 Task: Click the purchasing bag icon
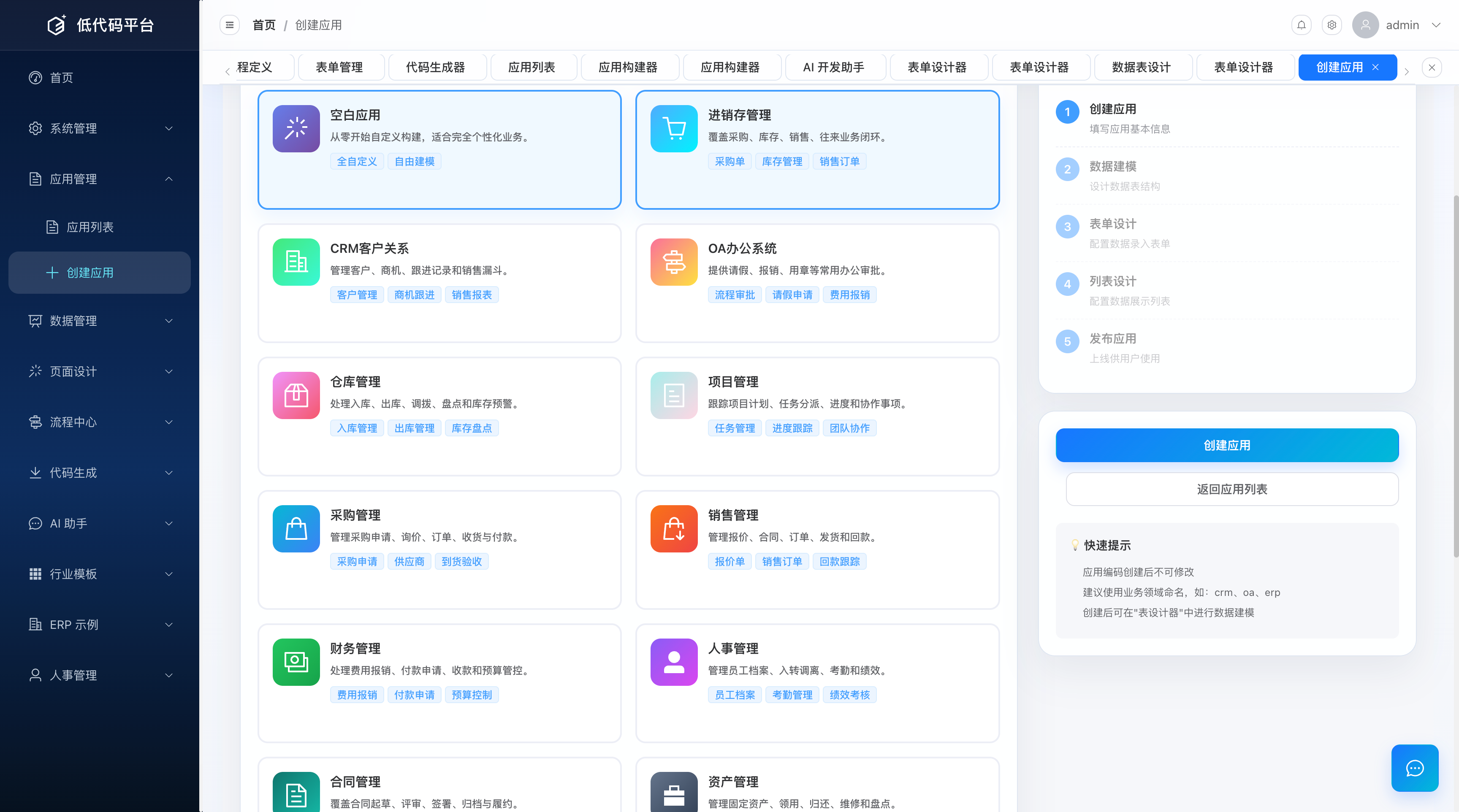click(x=296, y=529)
